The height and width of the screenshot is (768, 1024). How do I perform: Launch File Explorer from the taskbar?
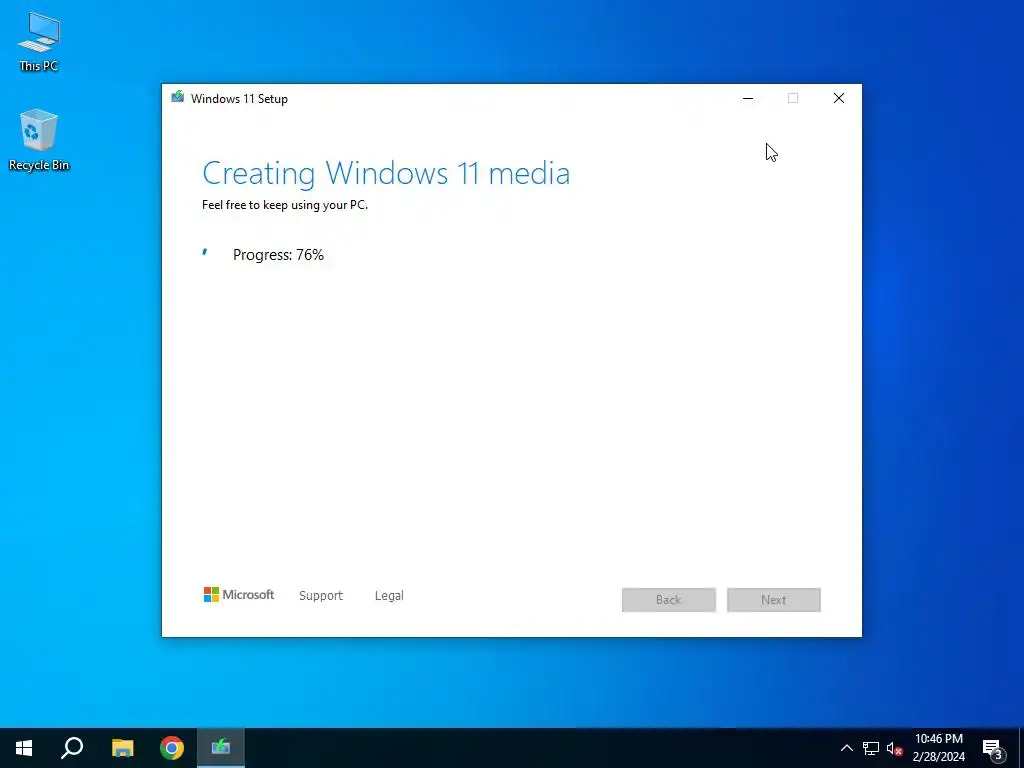122,748
